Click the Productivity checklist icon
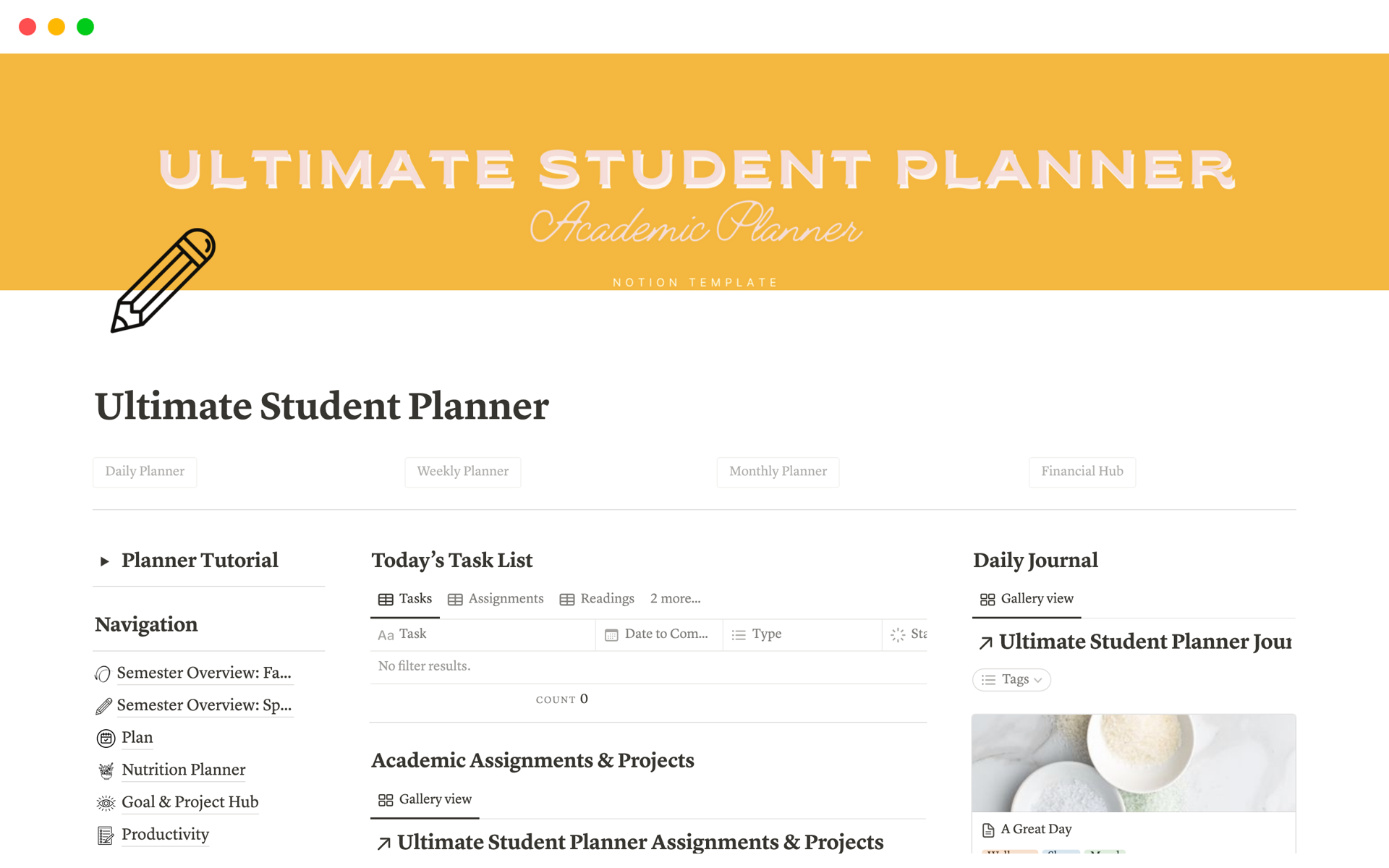The width and height of the screenshot is (1389, 868). click(x=106, y=835)
